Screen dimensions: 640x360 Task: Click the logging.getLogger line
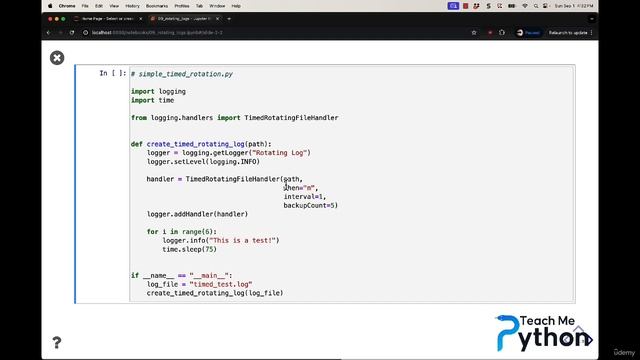[229, 153]
